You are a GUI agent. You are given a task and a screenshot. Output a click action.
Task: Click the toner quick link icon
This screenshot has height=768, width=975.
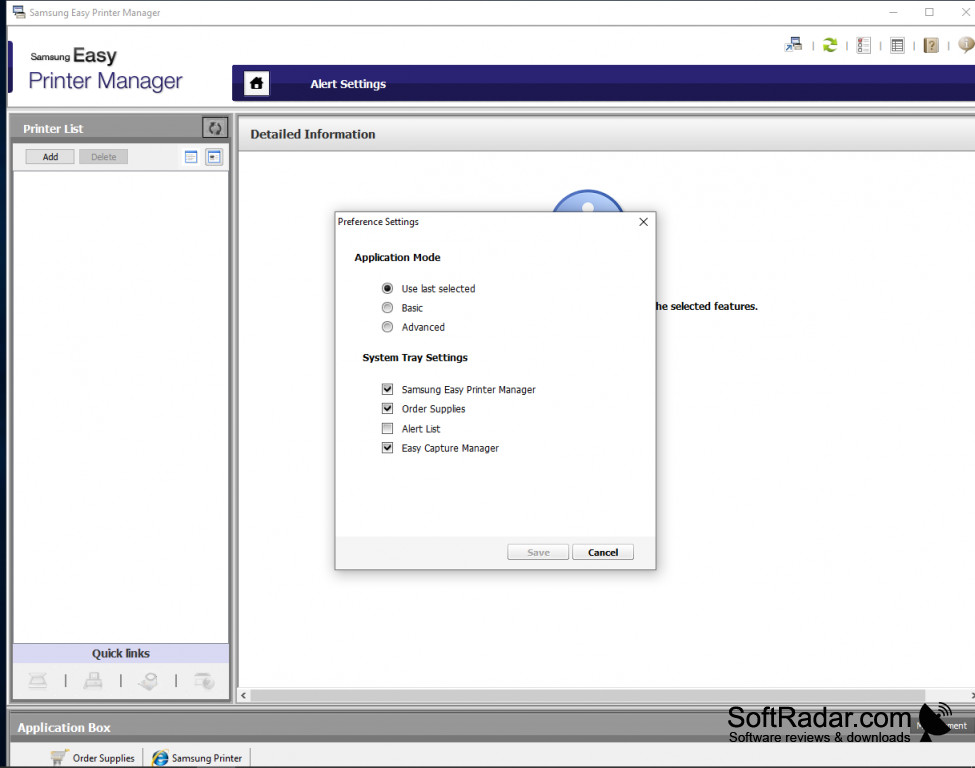coord(148,681)
